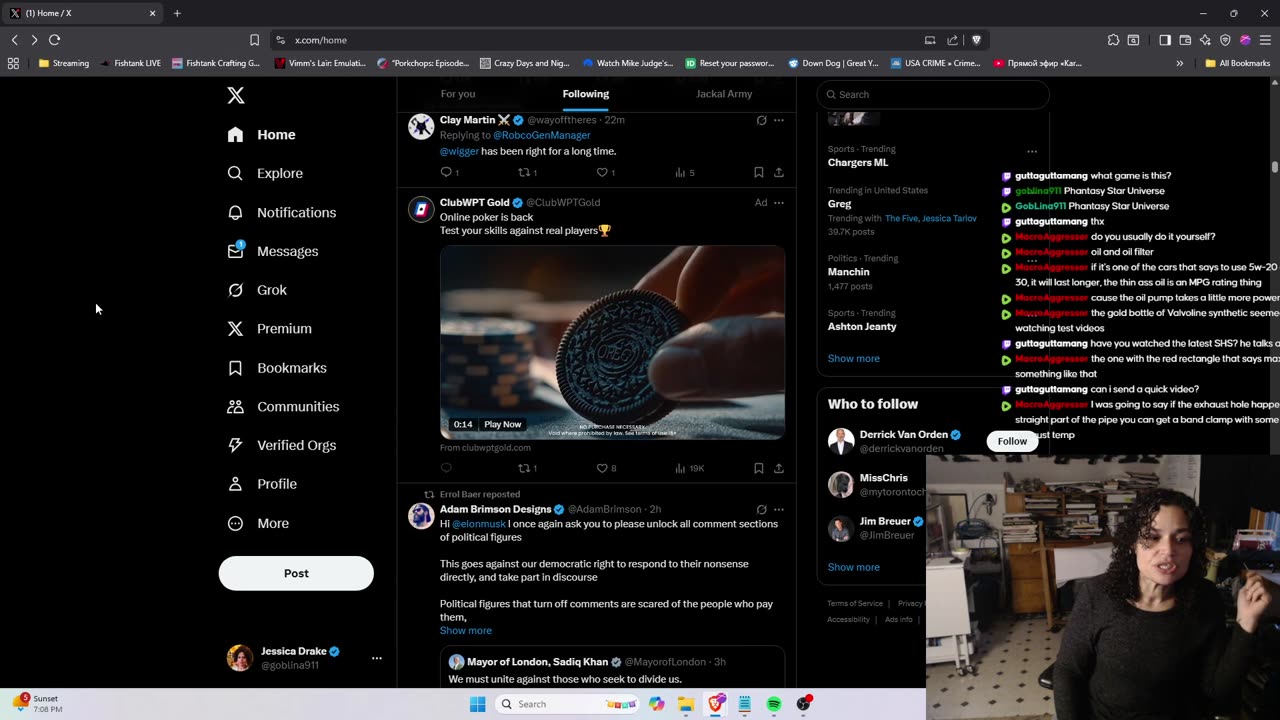Bookmark Clay Martin's post

(759, 172)
